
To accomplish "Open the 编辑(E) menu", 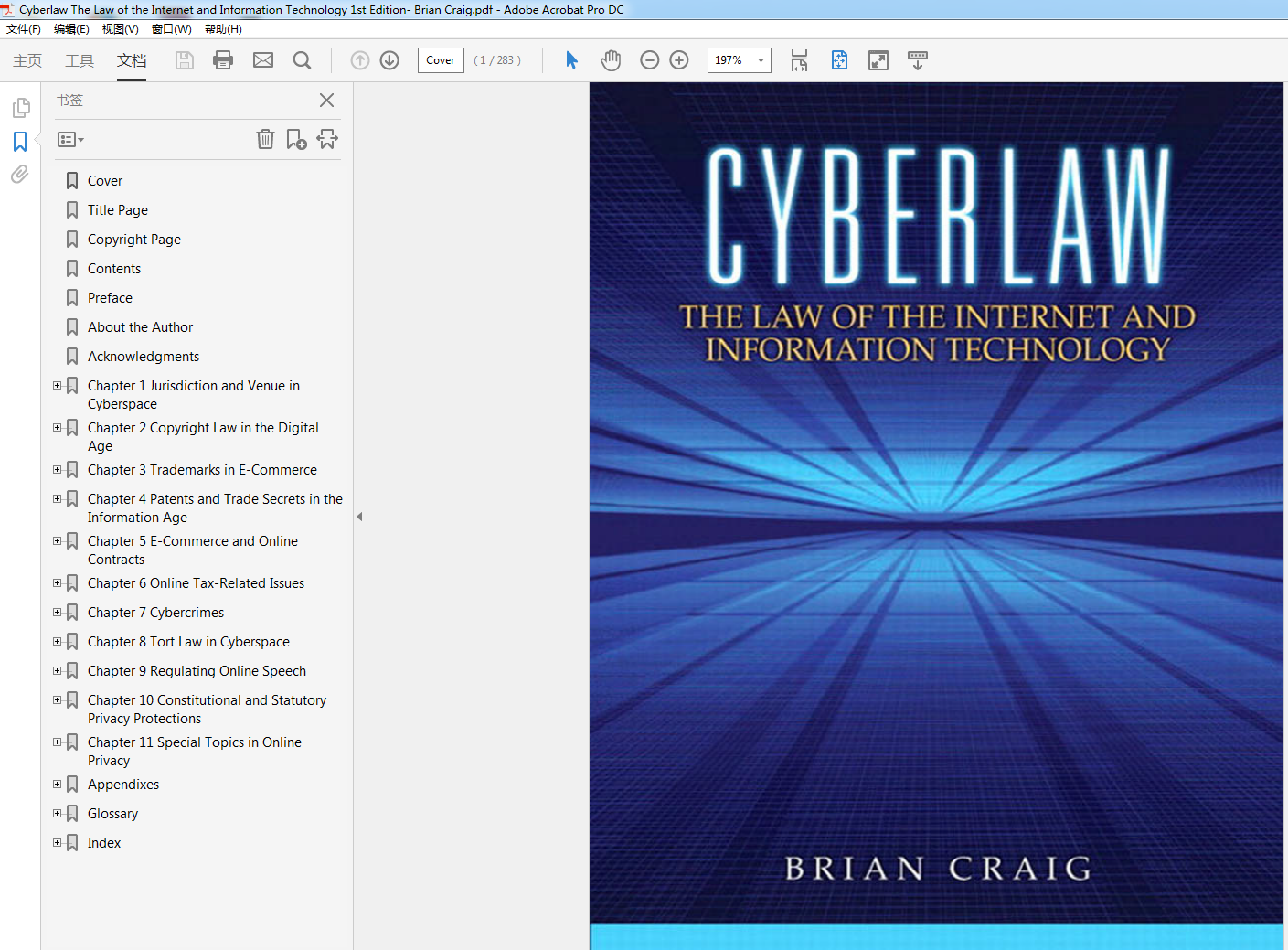I will click(x=71, y=29).
